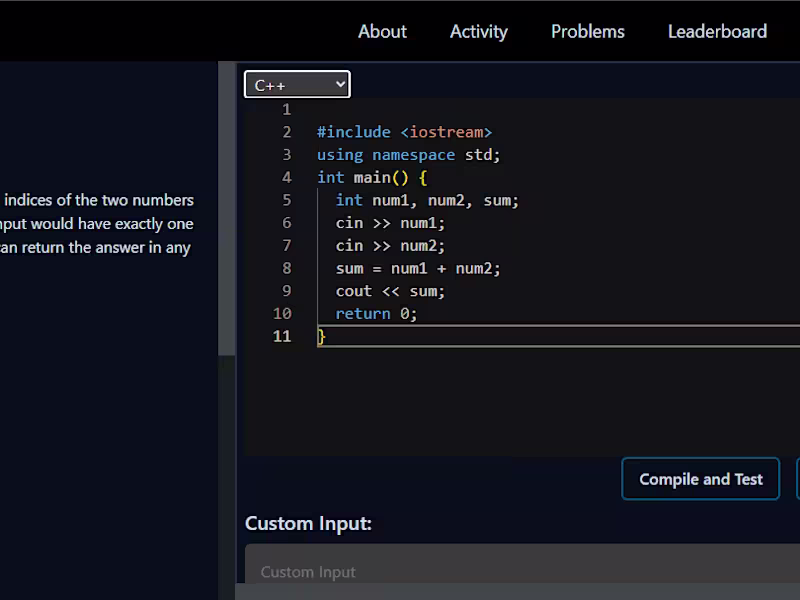800x600 pixels.
Task: Click line number 1 in the gutter
Action: [x=286, y=110]
